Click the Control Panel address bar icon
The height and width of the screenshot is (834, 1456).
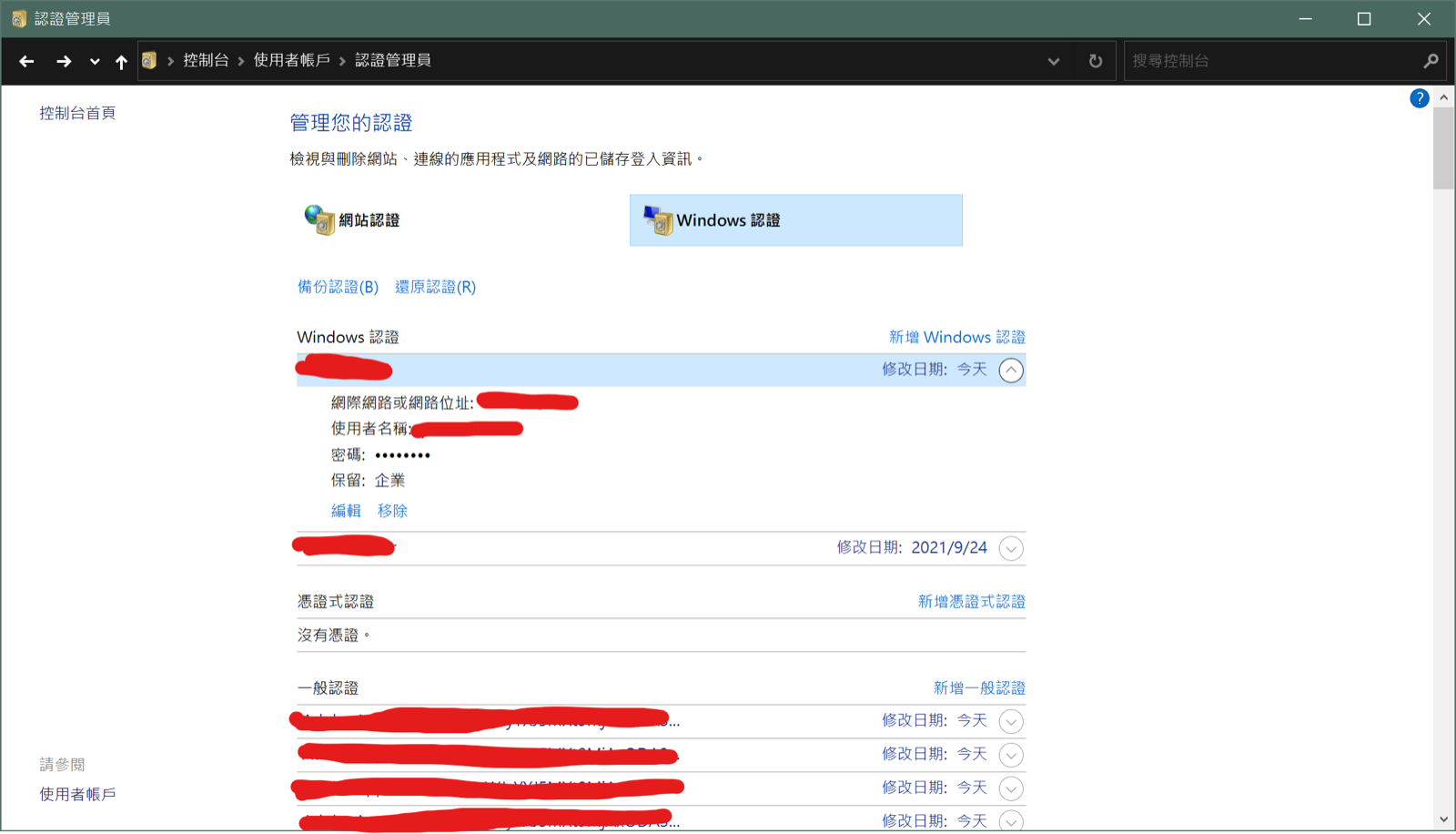[149, 60]
